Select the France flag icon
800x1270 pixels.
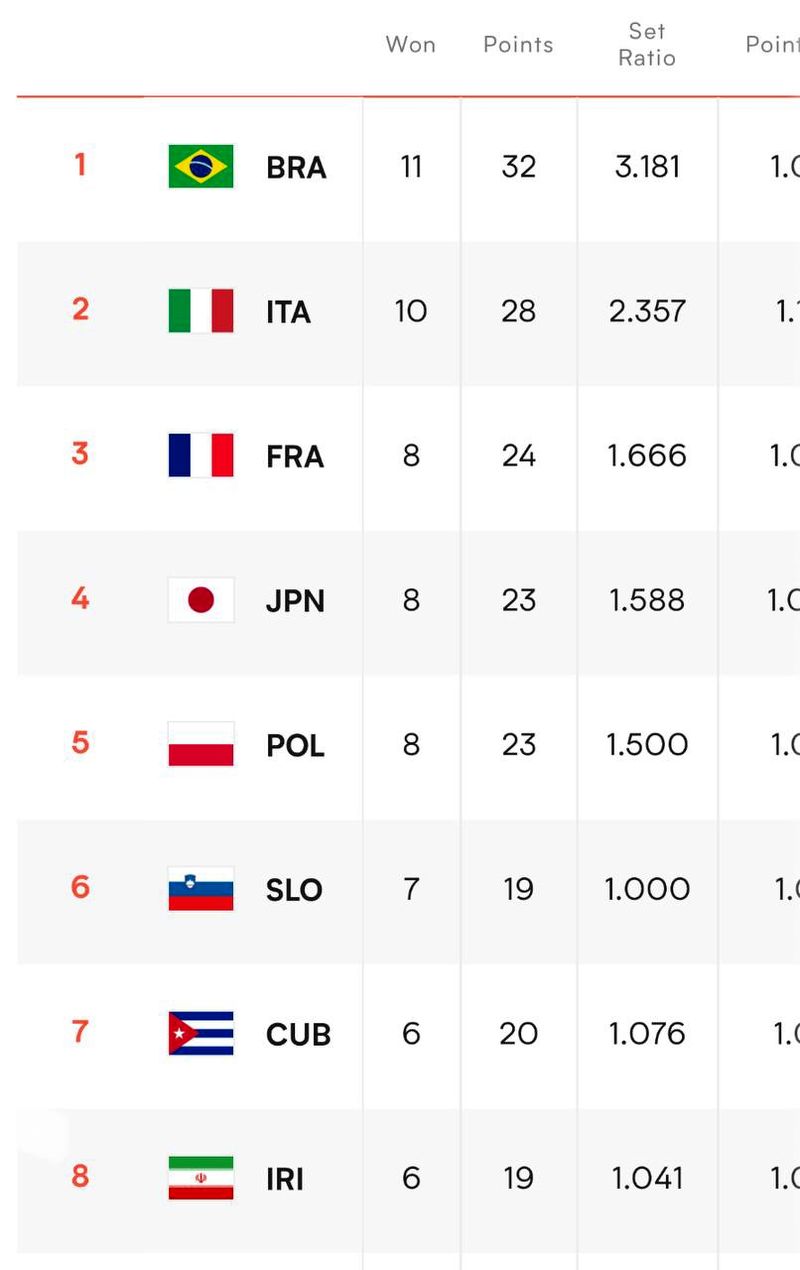tap(201, 455)
